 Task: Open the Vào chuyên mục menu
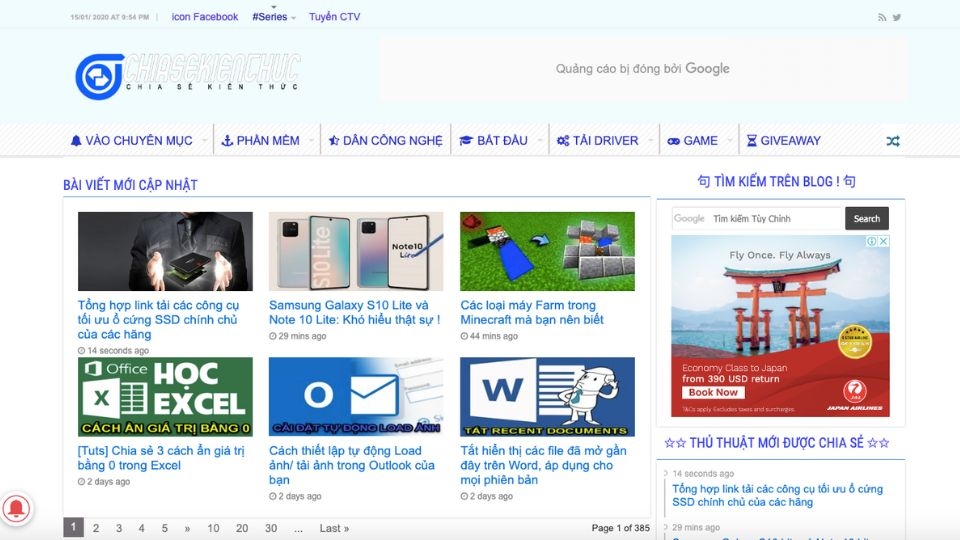pos(138,141)
